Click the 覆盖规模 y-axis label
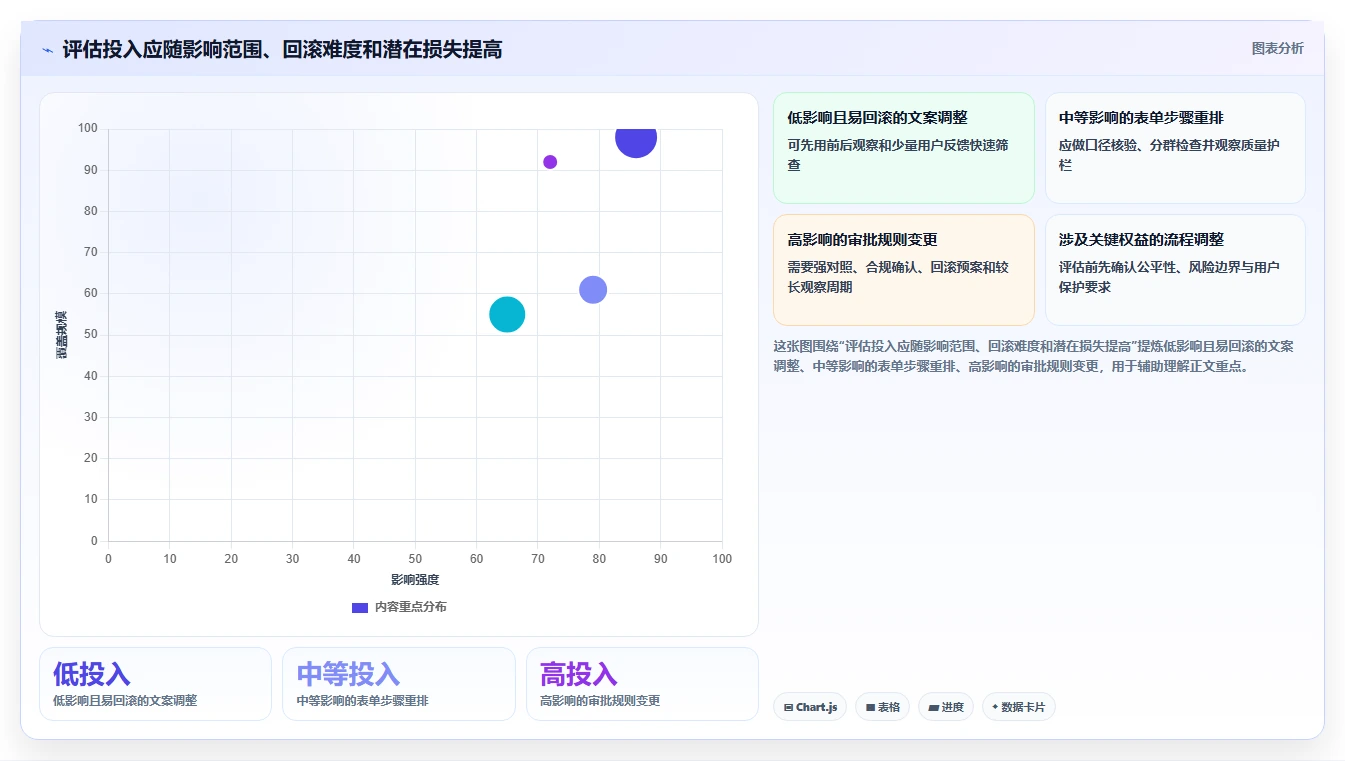Image resolution: width=1345 pixels, height=761 pixels. click(62, 335)
